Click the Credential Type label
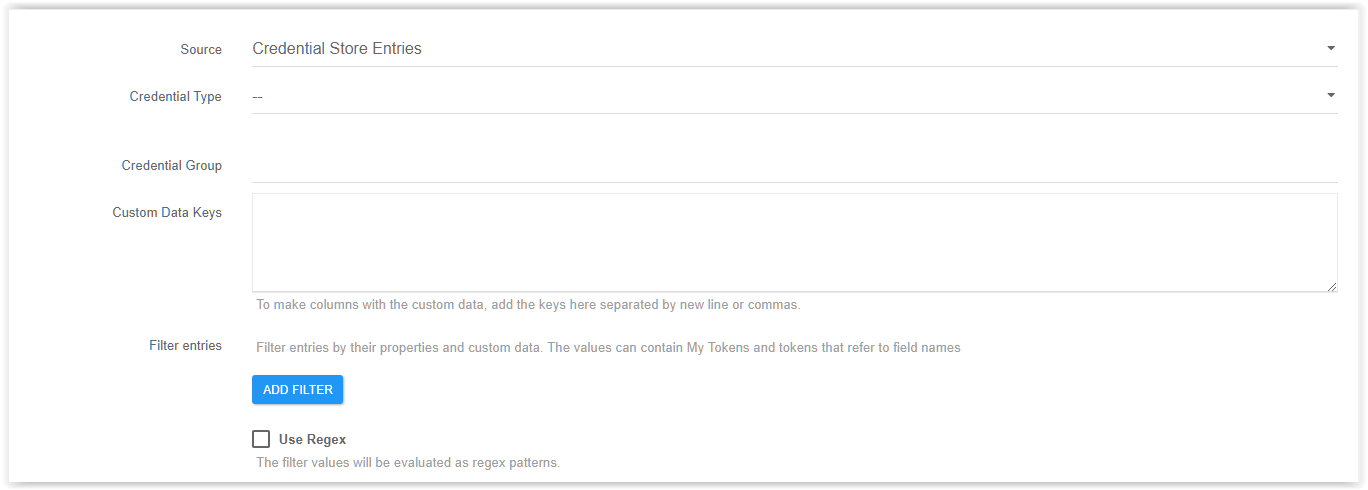This screenshot has height=490, width=1368. point(176,97)
